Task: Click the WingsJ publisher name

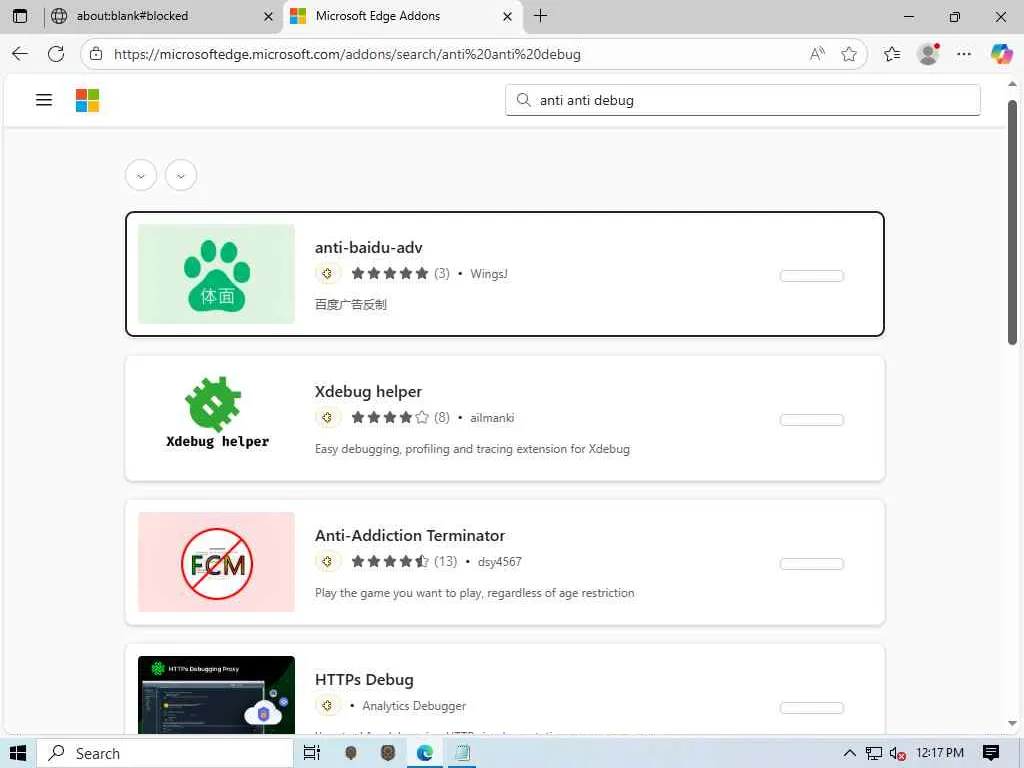Action: (x=488, y=274)
